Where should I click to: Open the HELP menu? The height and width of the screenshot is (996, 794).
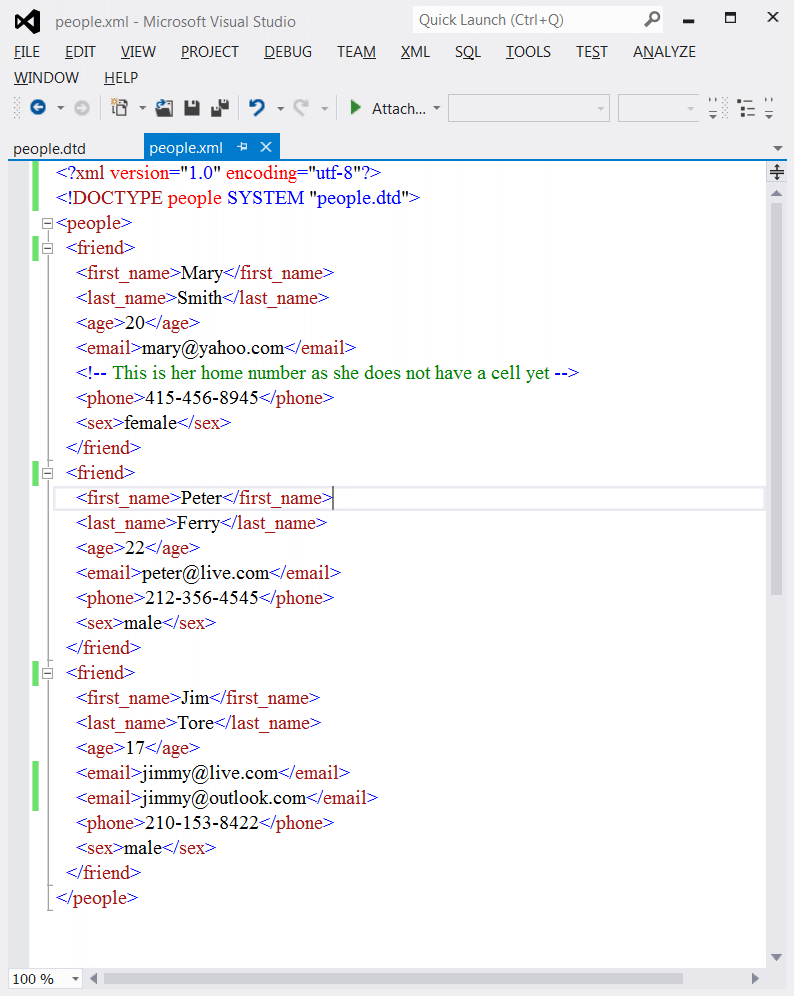pos(121,77)
